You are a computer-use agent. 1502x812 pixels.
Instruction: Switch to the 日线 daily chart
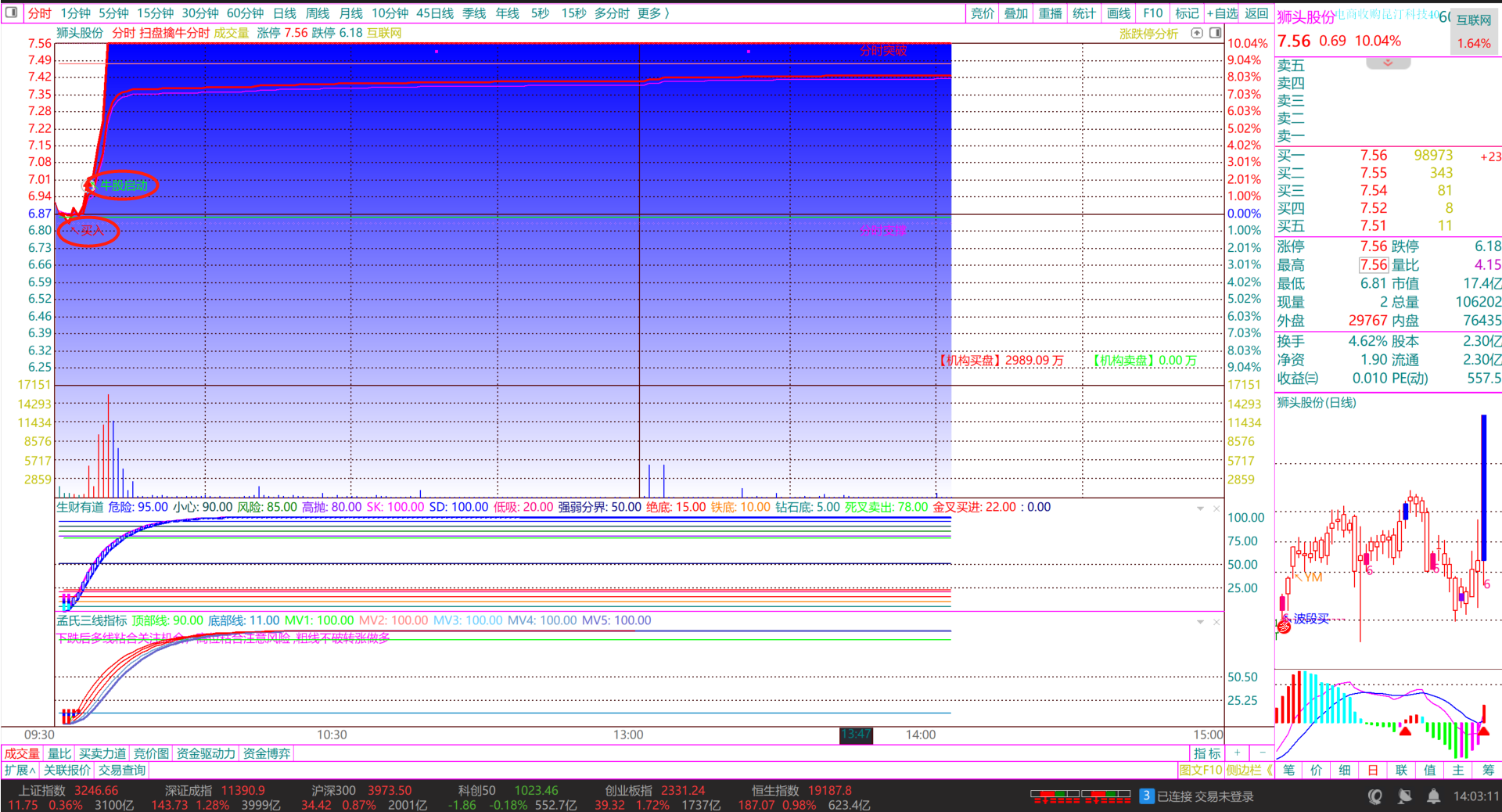tap(285, 13)
